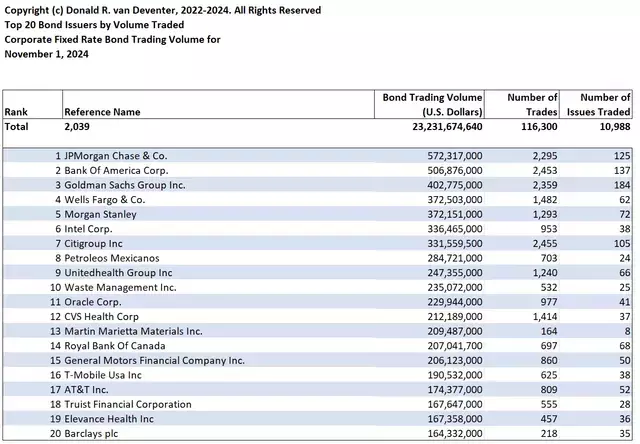Select Bank of America volume '506,876,000'
The image size is (640, 444).
(455, 171)
